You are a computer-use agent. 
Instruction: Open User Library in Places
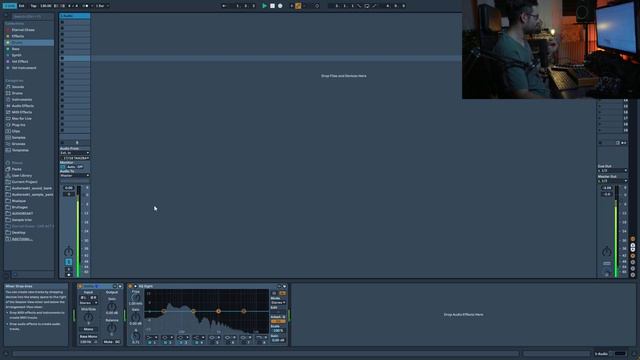point(22,176)
